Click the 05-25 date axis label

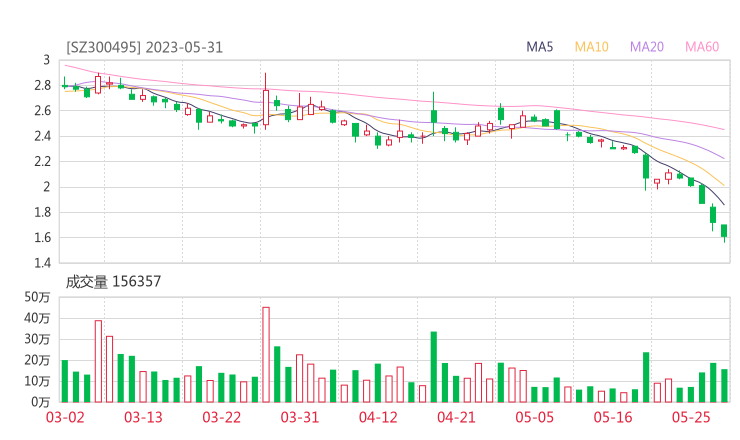(691, 417)
